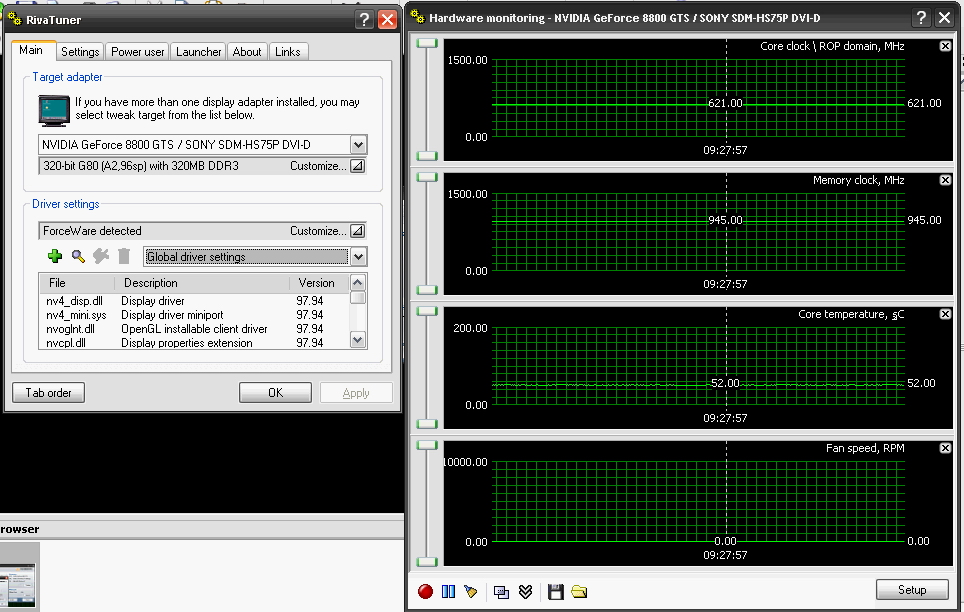Click the Tab order button
Screen dimensions: 964x612
pyautogui.click(x=49, y=392)
